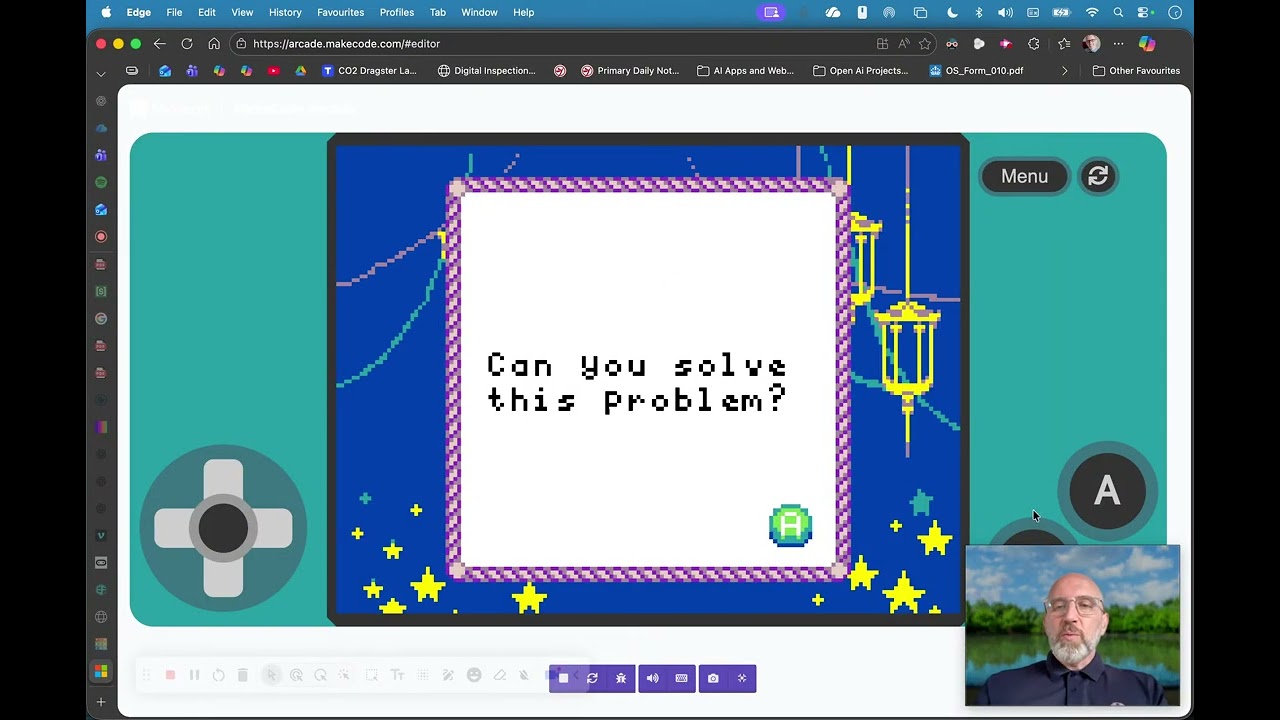Viewport: 1280px width, 720px height.
Task: Open the Apple menu
Action: click(106, 12)
